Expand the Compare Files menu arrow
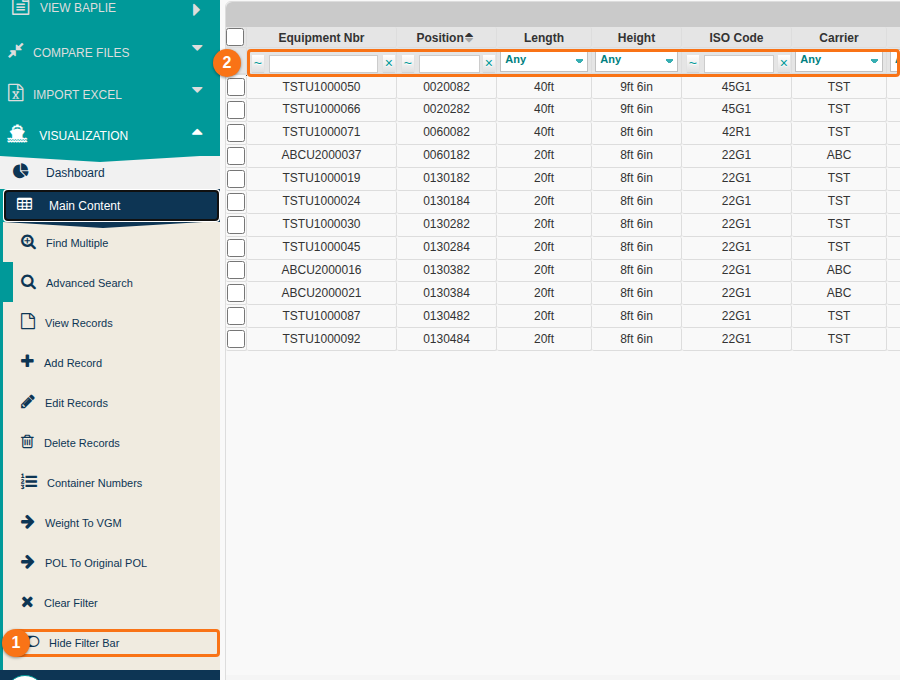Screen dimensions: 900x680 [x=197, y=48]
